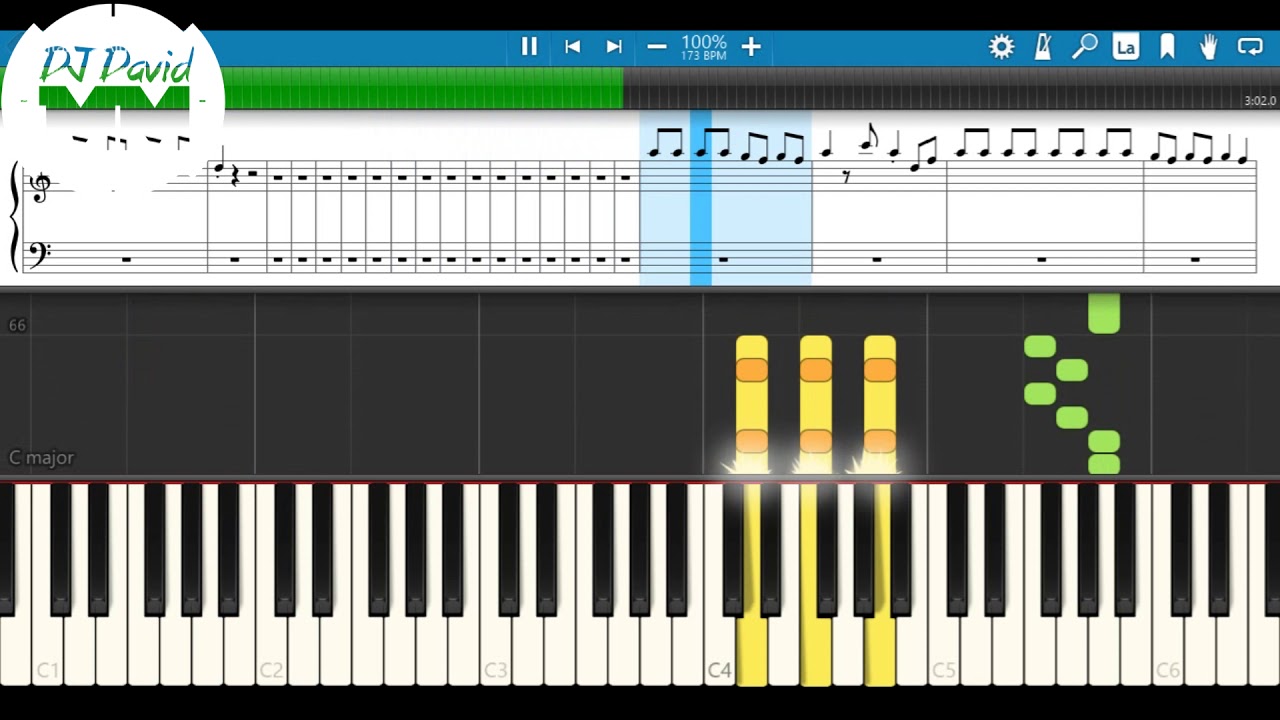The height and width of the screenshot is (720, 1280).
Task: Open the C major key label
Action: 41,457
